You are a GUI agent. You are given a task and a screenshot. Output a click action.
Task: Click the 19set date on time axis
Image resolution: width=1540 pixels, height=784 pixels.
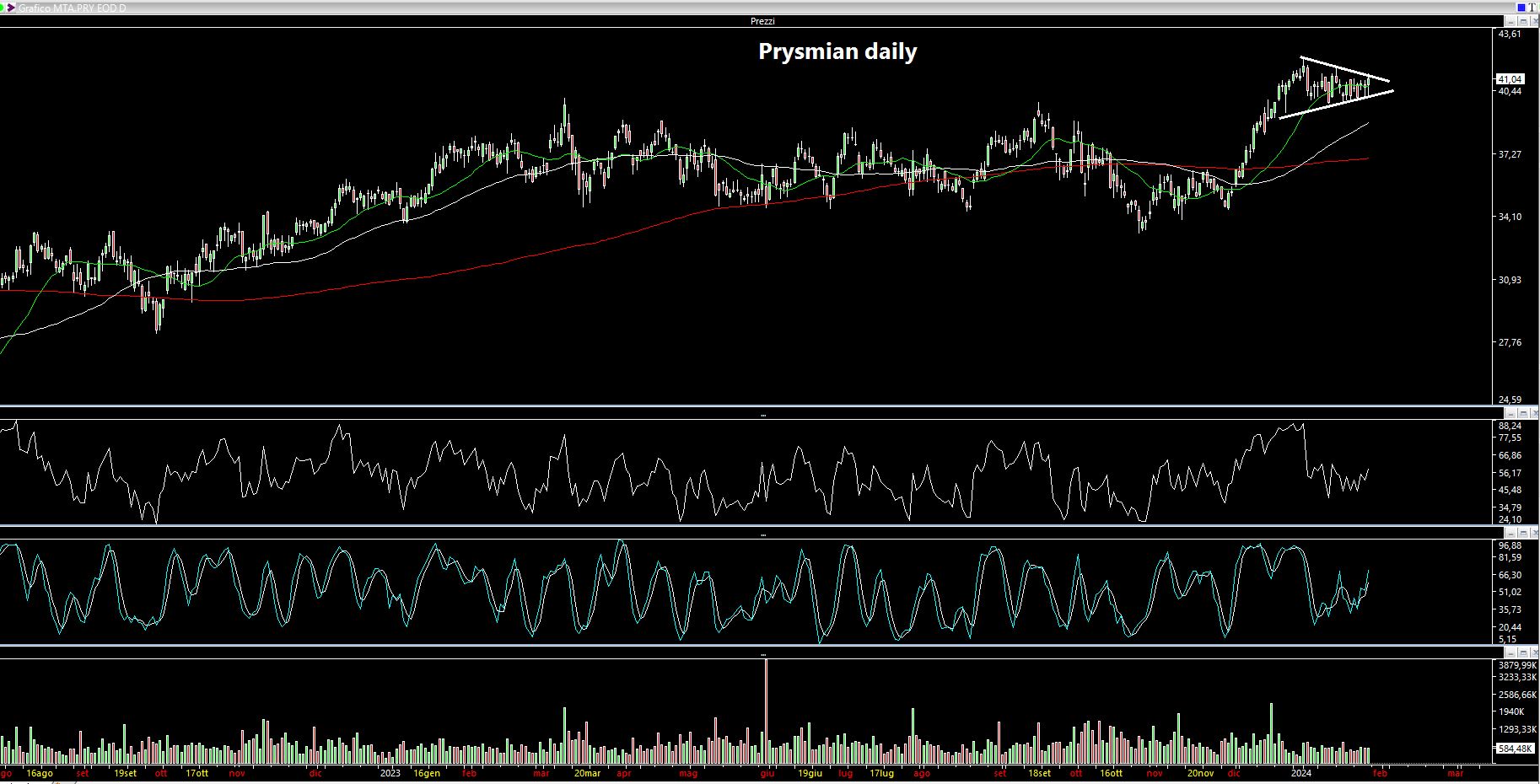point(126,773)
